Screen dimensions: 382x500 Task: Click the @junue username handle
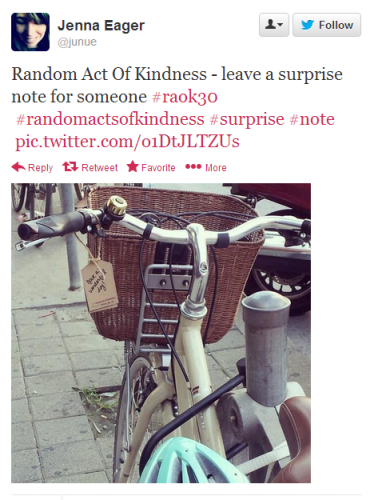click(77, 42)
